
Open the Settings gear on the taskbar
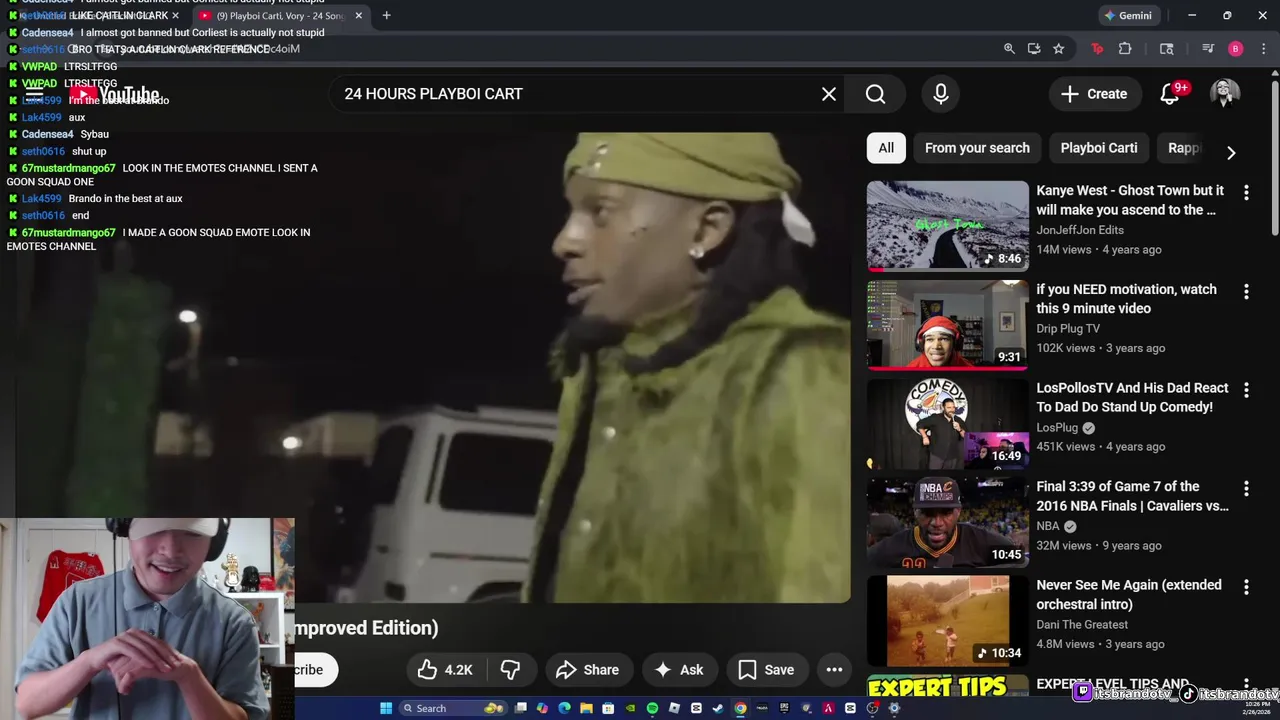(x=894, y=708)
